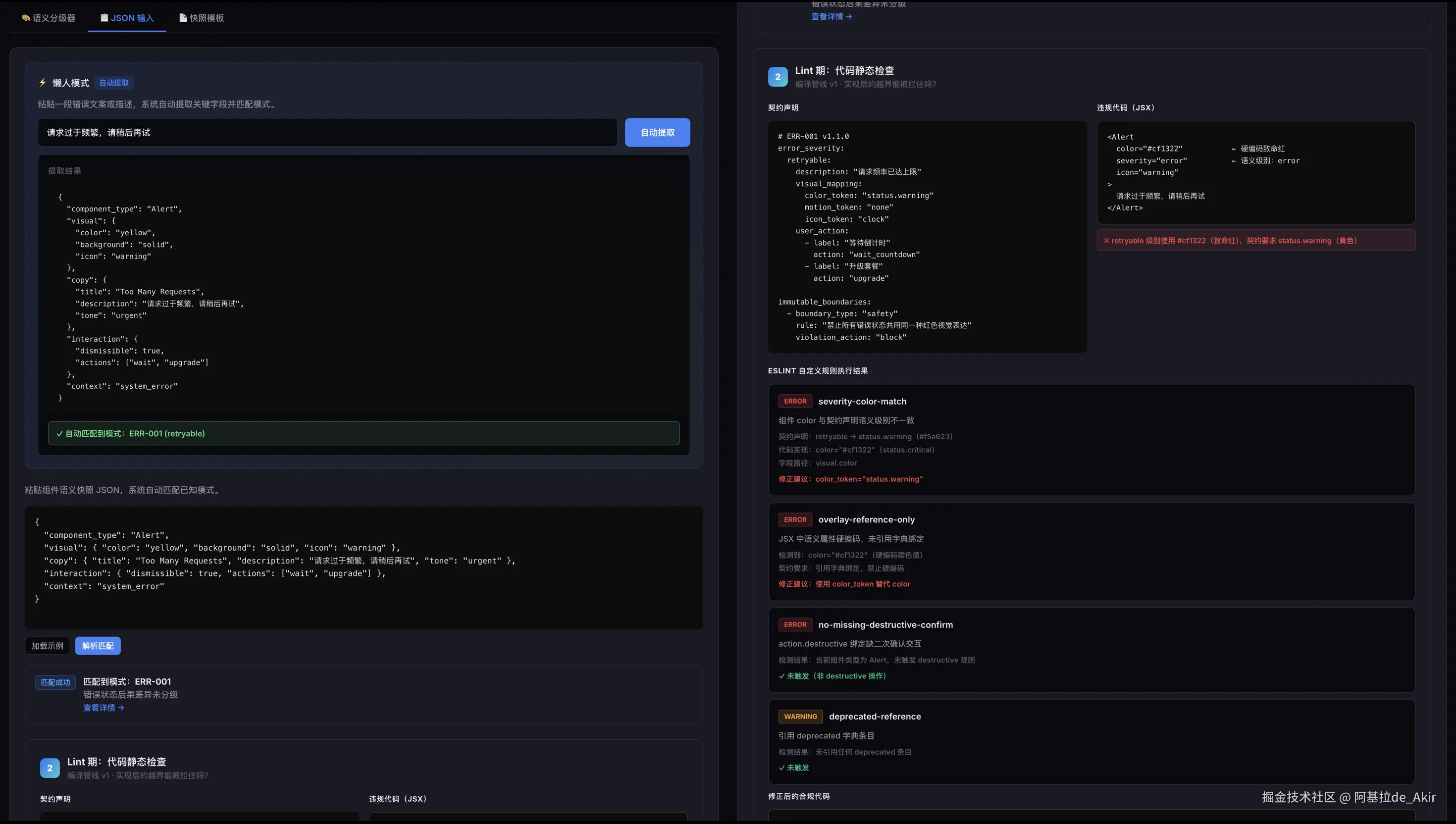Click the right panel Lint 期：代码静态检查 heading
1456x824 pixels.
coord(844,71)
